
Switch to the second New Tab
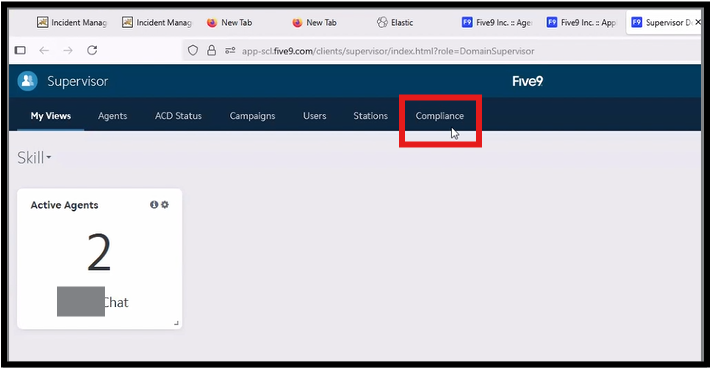coord(315,22)
